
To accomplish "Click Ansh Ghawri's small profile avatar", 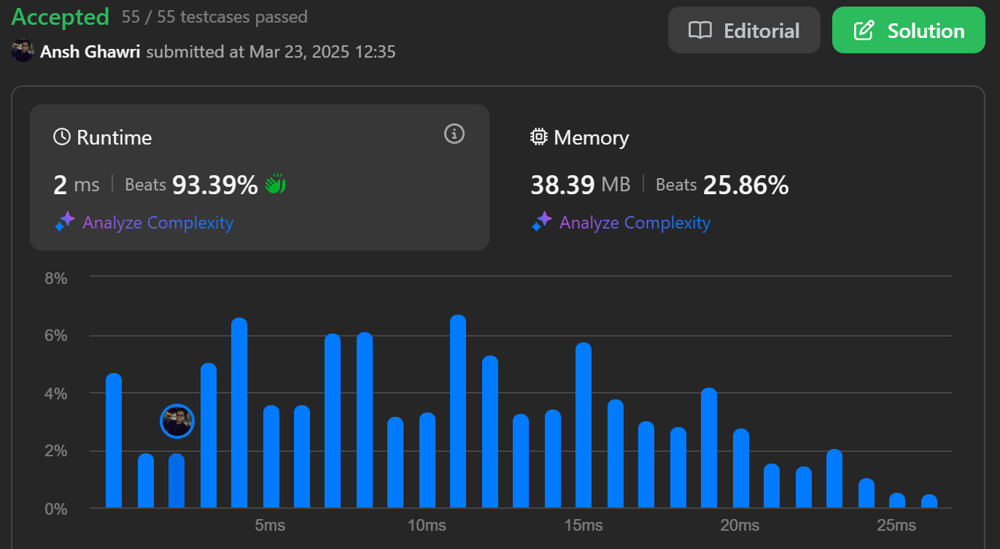I will pos(22,51).
